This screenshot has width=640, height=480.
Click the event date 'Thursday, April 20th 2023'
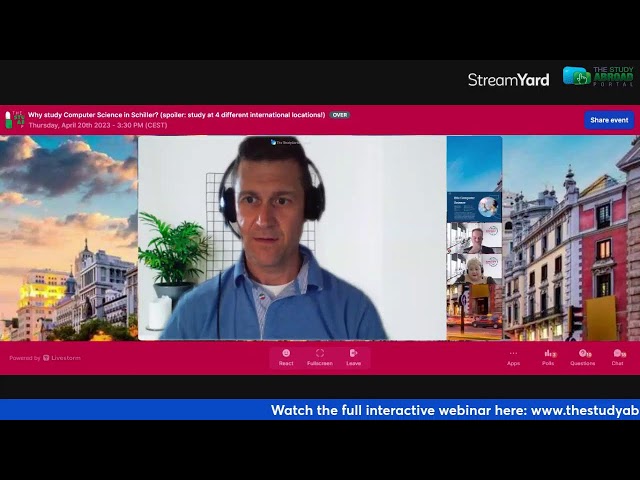pyautogui.click(x=71, y=125)
